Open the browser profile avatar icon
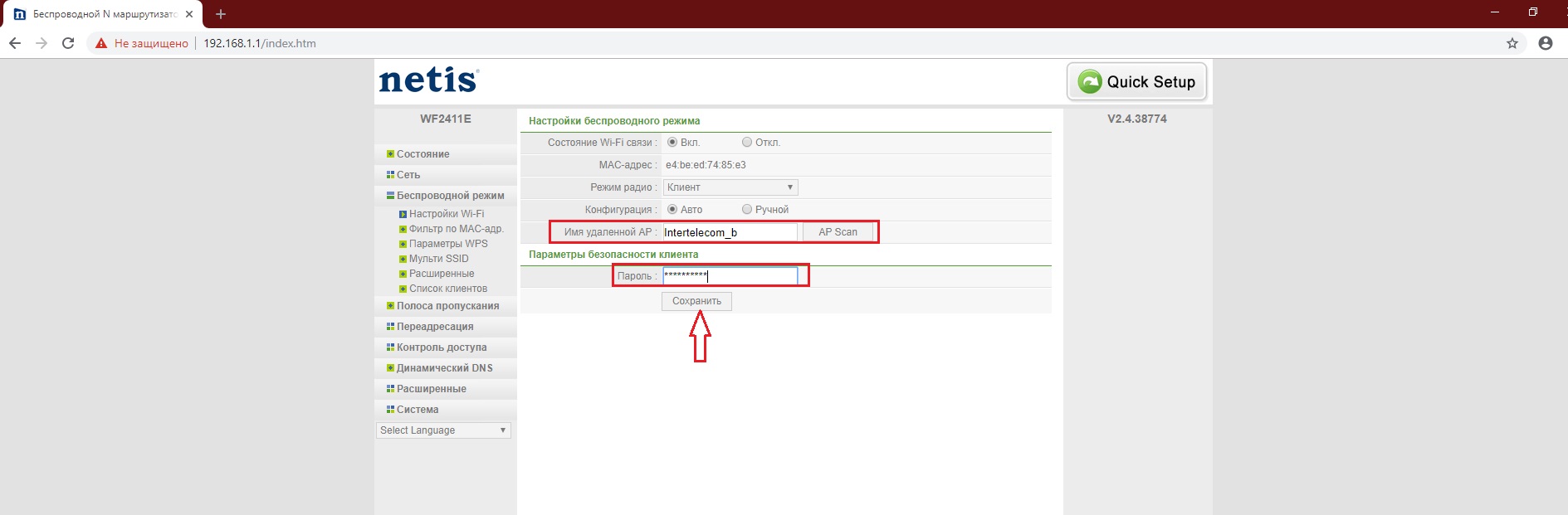Viewport: 1568px width, 515px height. point(1546,43)
